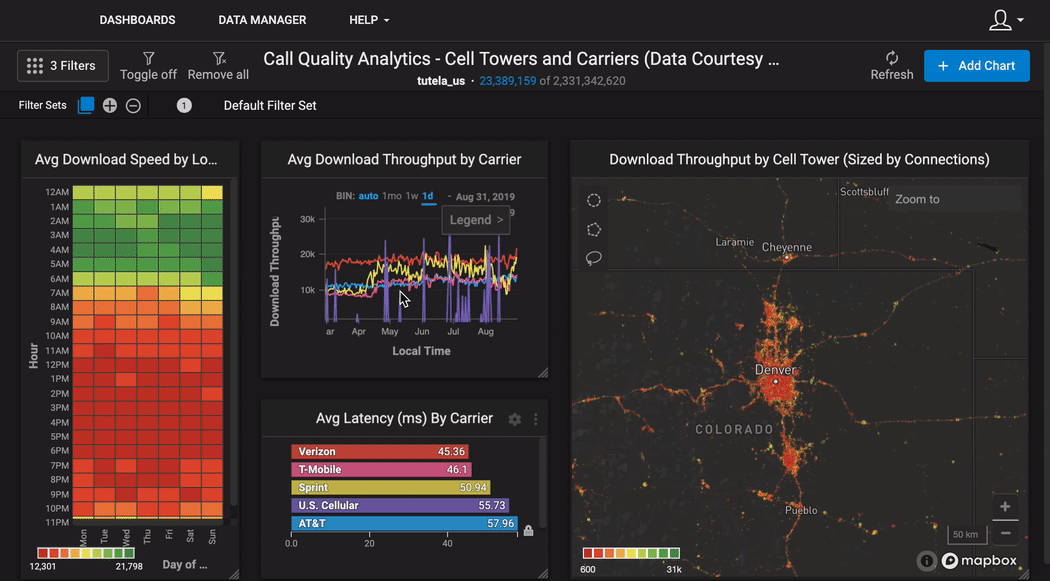Click the 23,389,159 filtered record count
This screenshot has height=581, width=1050.
coord(508,81)
